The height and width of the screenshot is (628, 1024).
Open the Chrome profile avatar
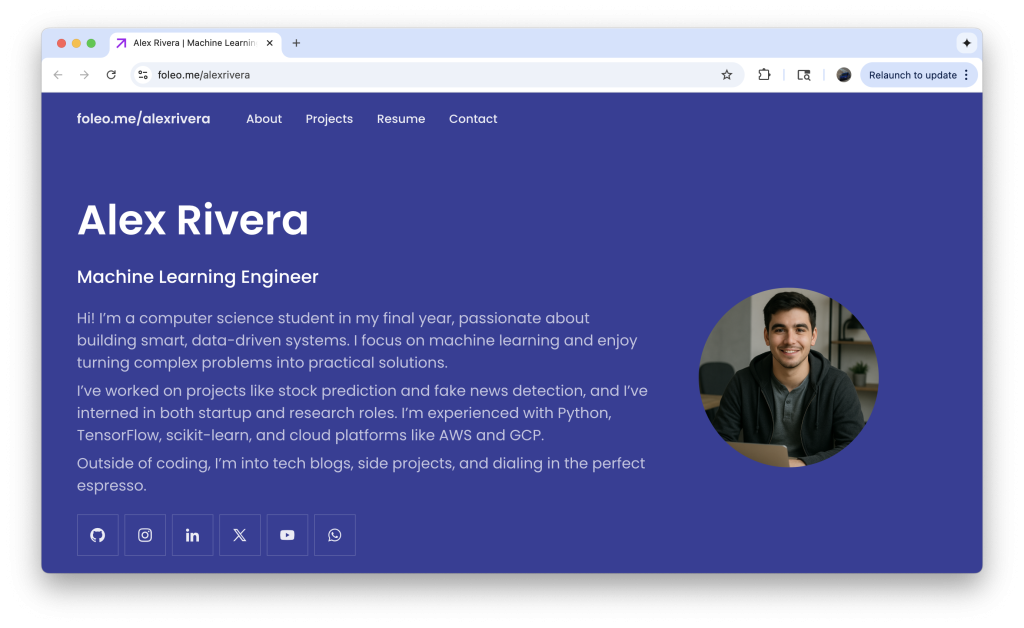[x=844, y=75]
